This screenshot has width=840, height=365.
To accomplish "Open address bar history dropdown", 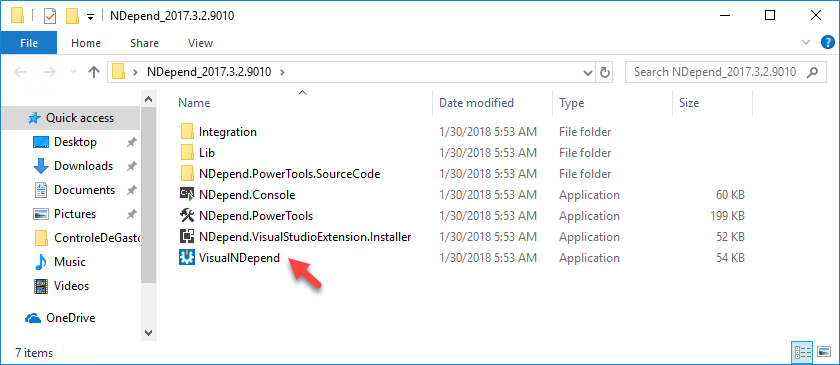I will 588,72.
